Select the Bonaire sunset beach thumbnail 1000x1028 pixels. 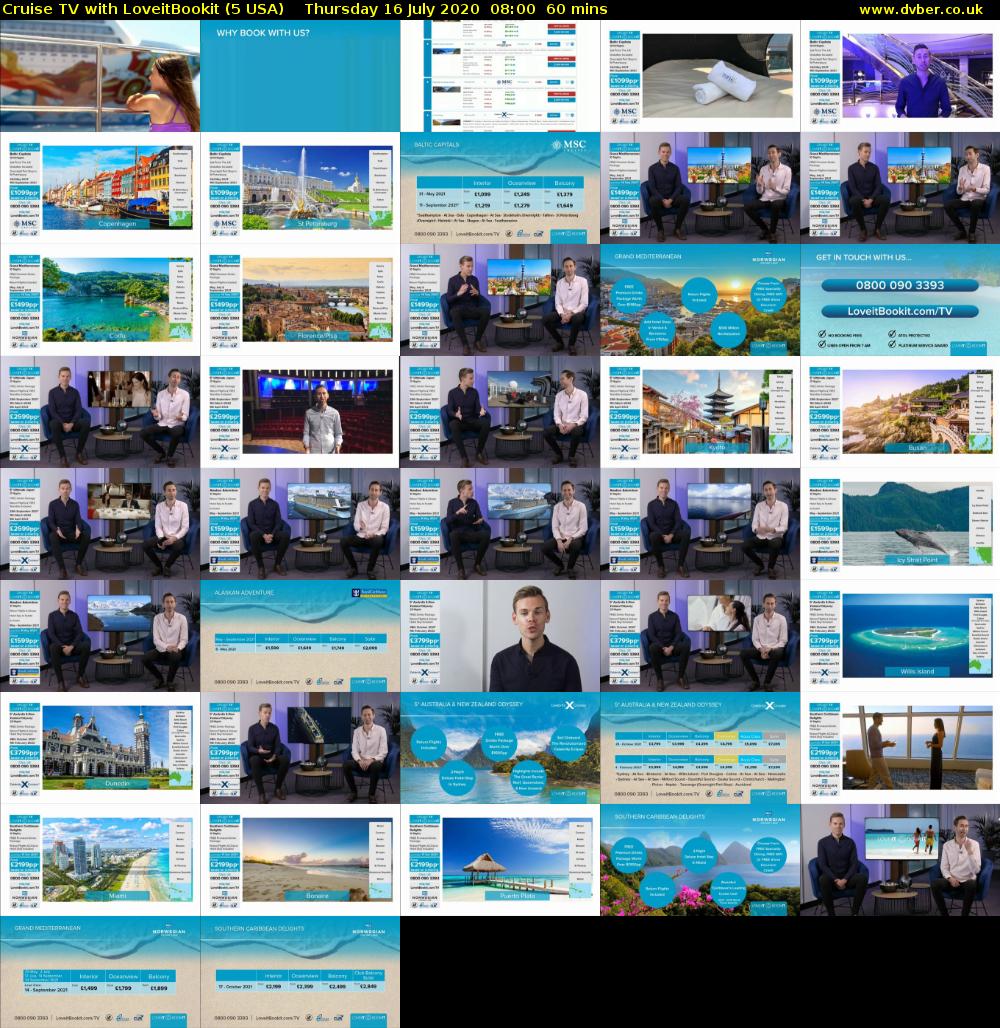coord(300,860)
